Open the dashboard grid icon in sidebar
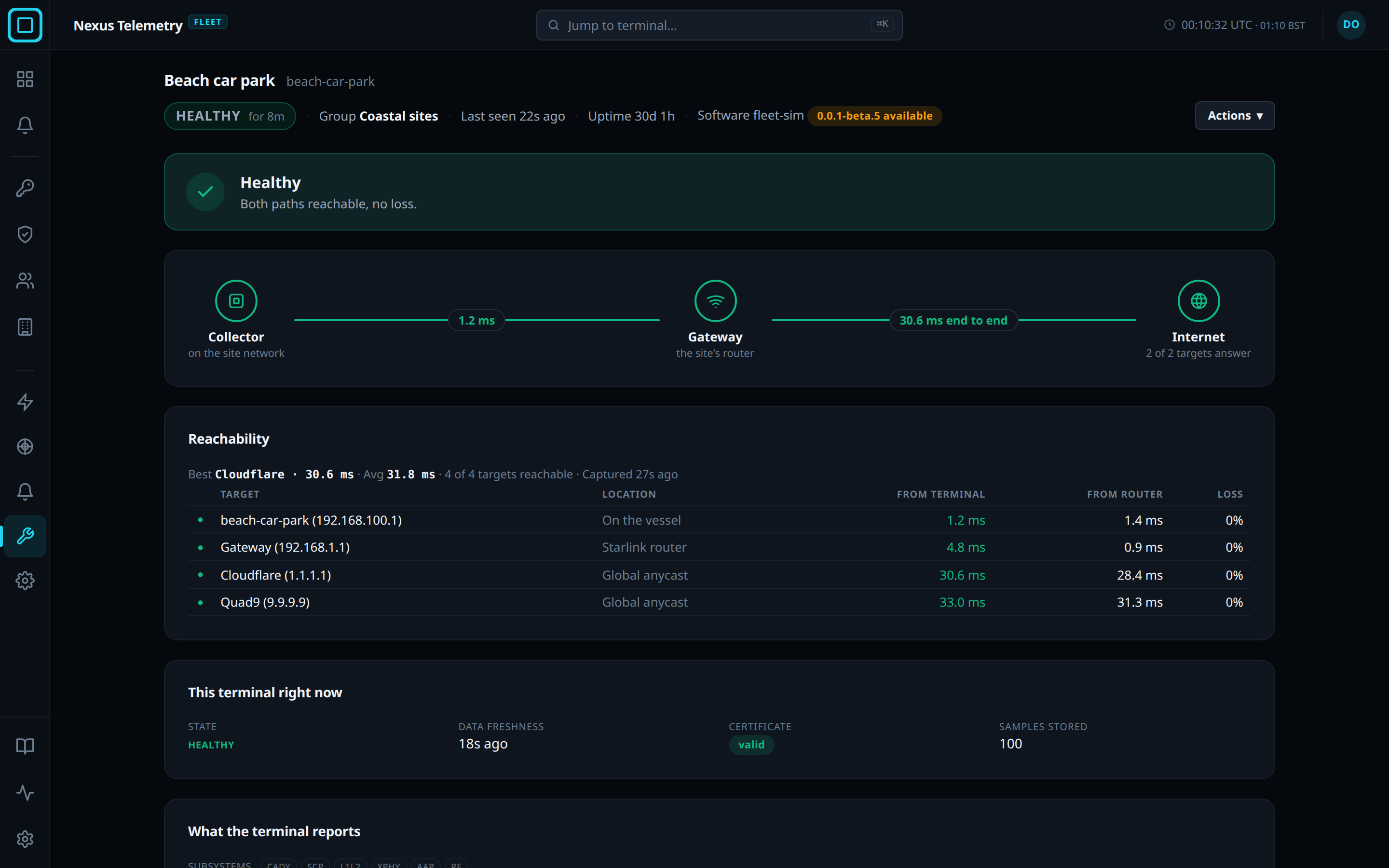This screenshot has height=868, width=1389. click(25, 79)
